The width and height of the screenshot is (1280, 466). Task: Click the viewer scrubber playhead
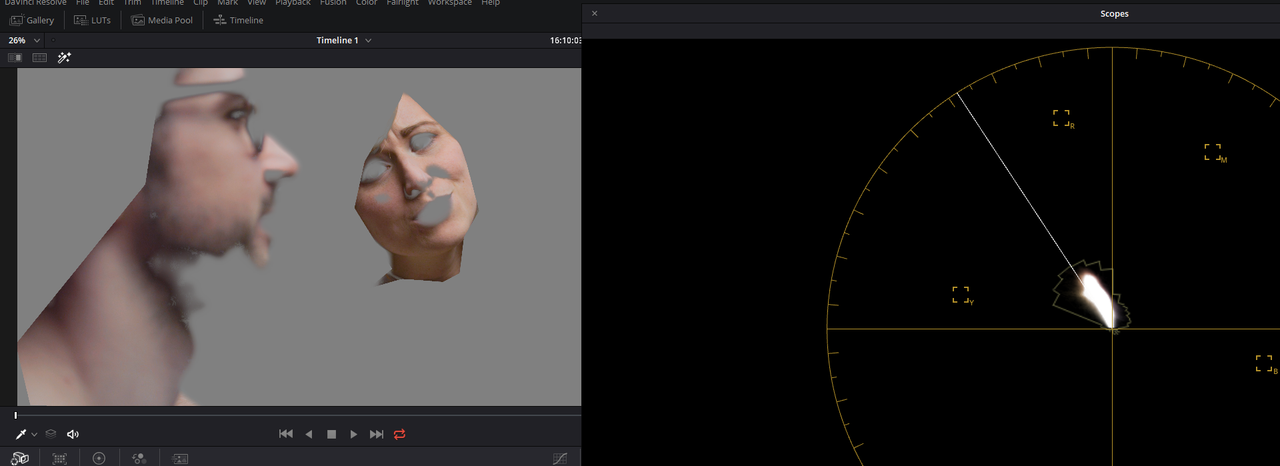pos(15,415)
